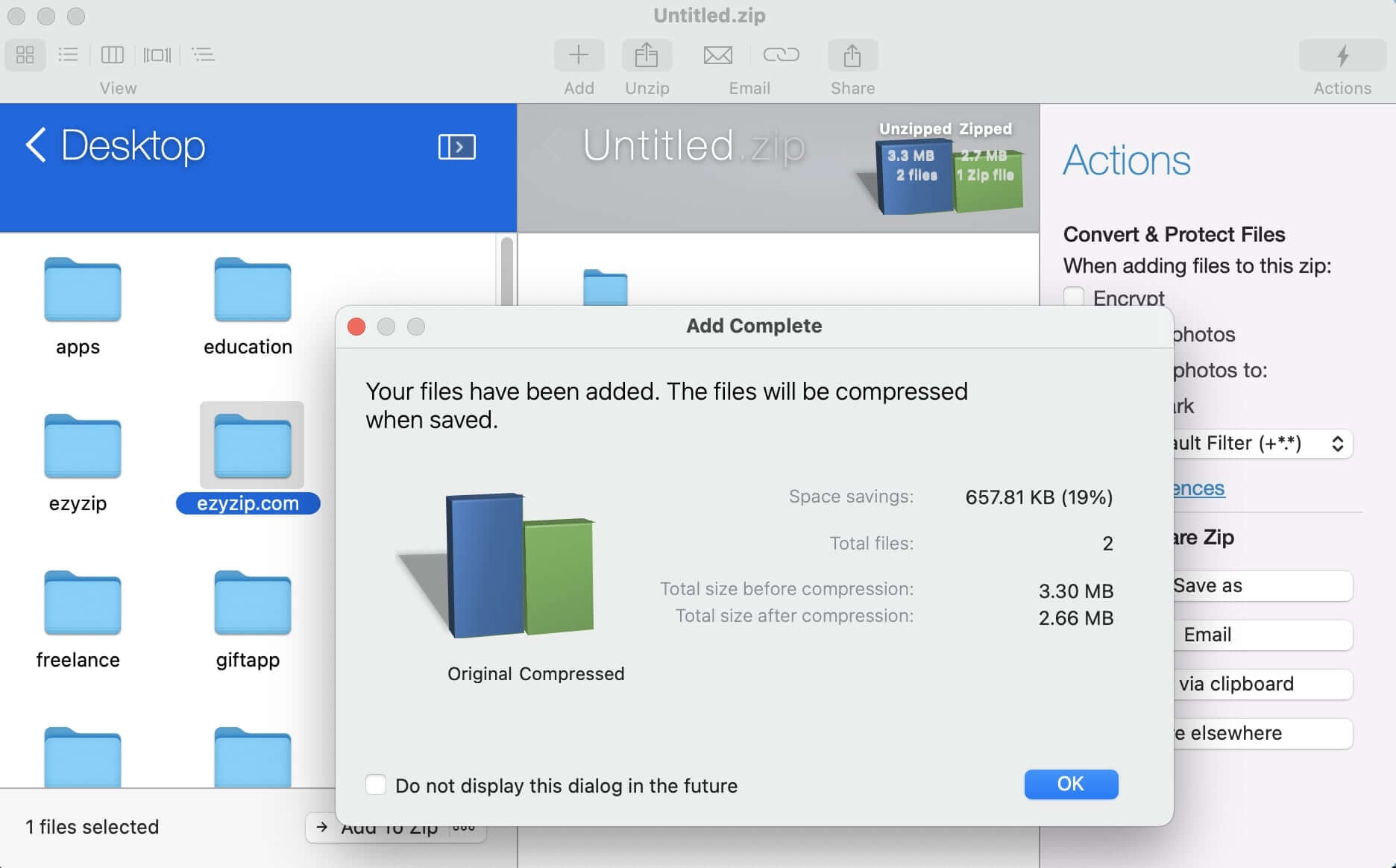Image resolution: width=1396 pixels, height=868 pixels.
Task: Switch to list view
Action: (x=68, y=54)
